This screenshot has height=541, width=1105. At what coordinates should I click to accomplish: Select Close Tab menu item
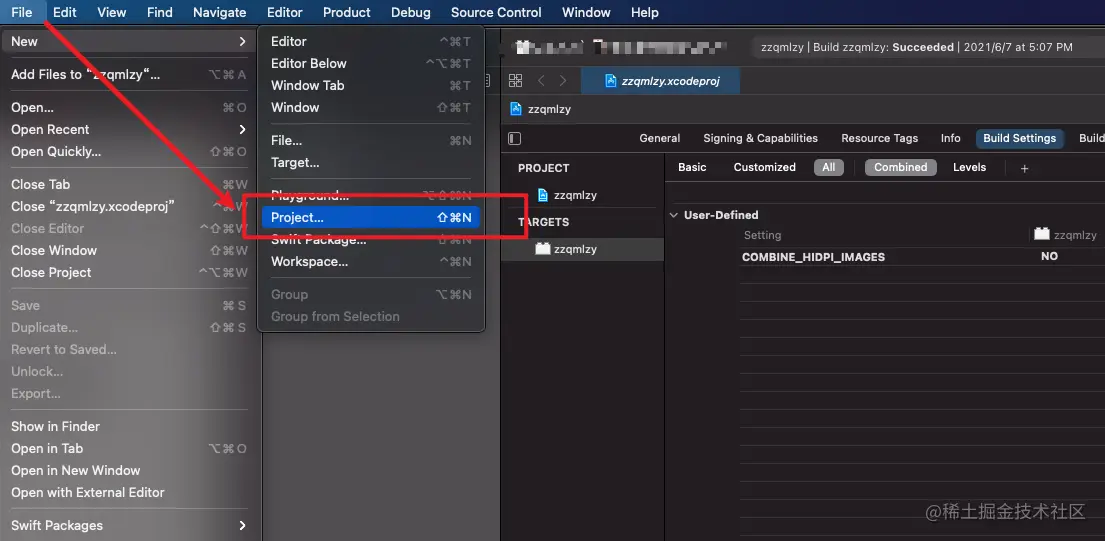tap(128, 185)
